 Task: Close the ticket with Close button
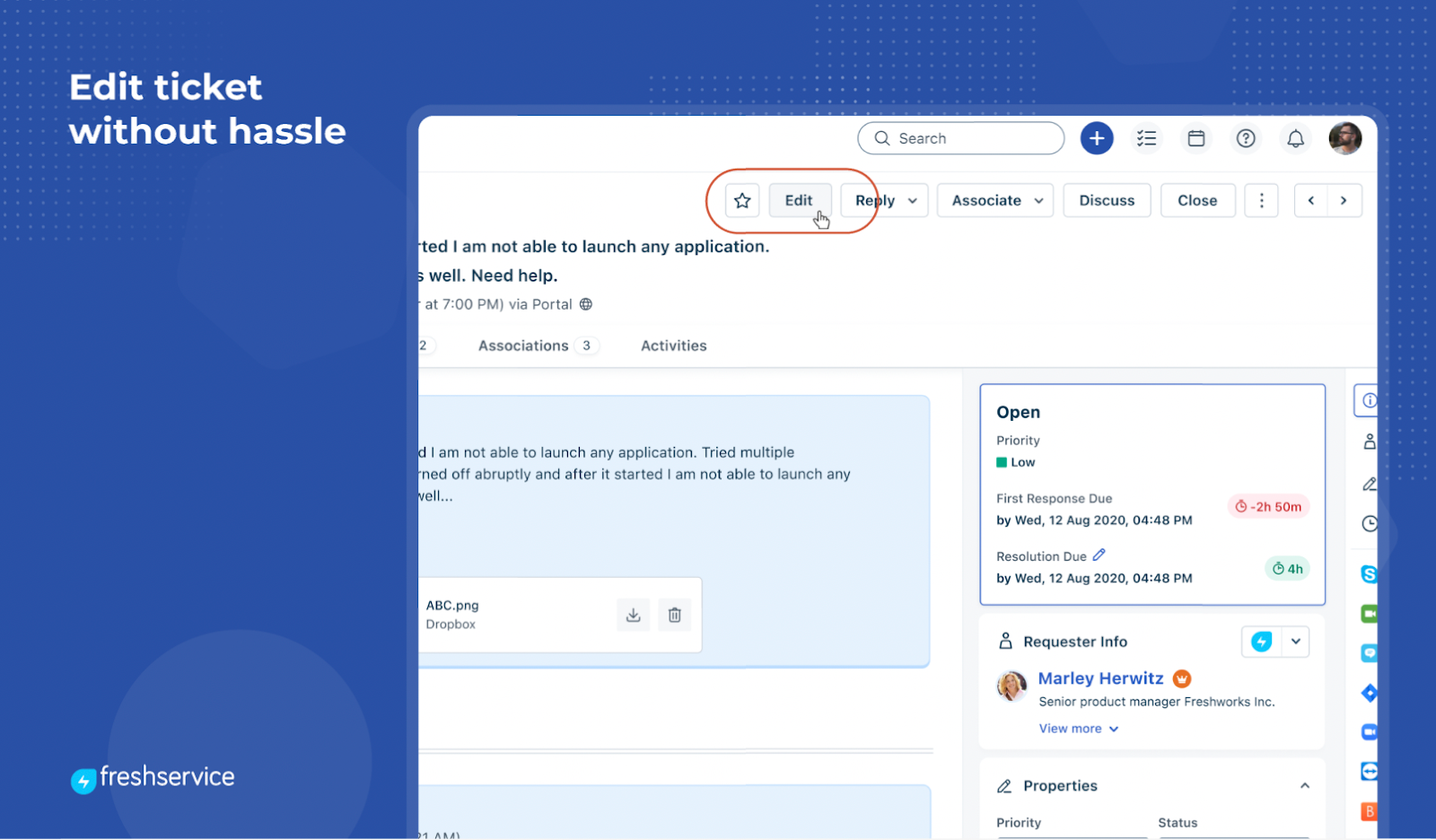click(x=1197, y=200)
